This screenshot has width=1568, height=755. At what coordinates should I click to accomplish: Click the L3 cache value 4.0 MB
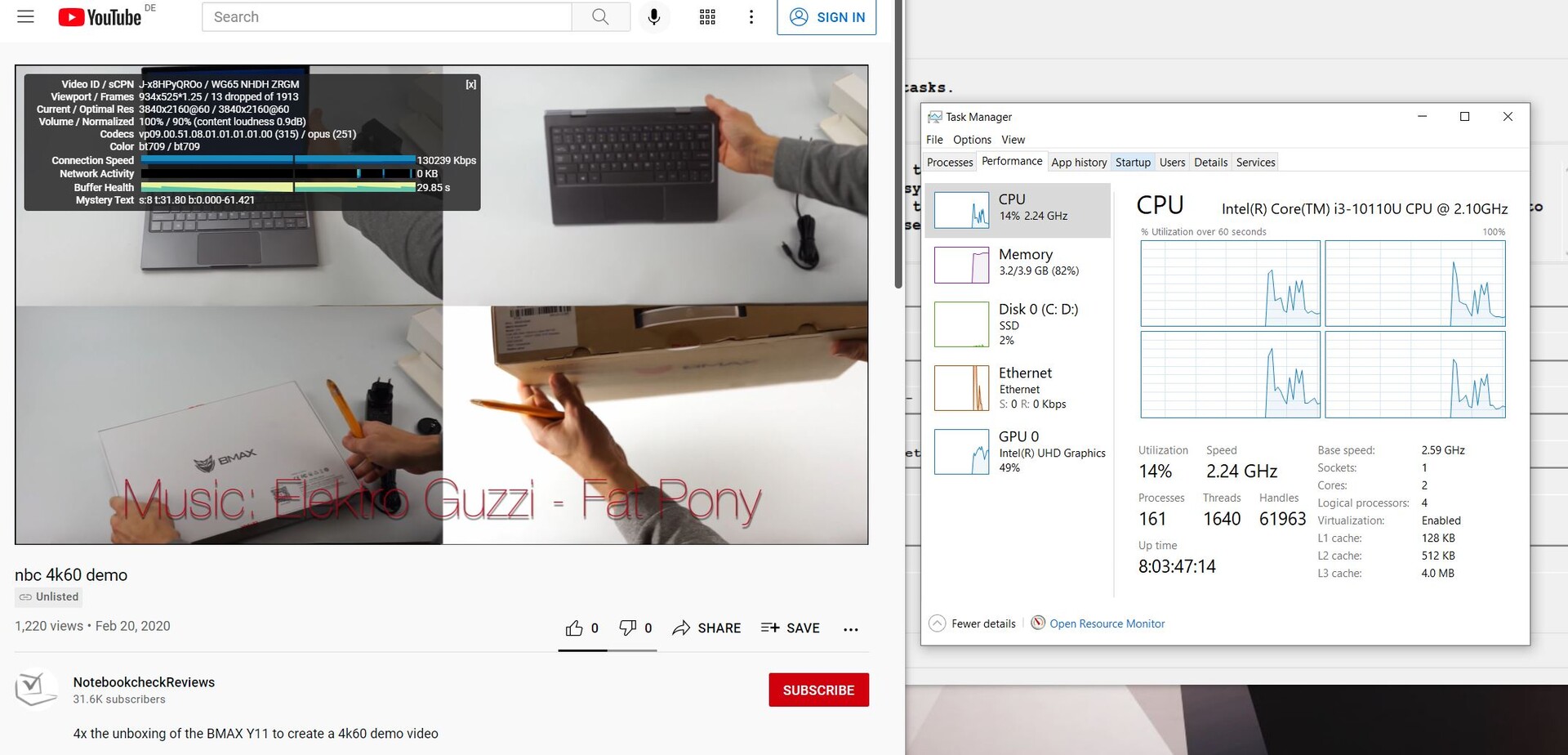1437,574
